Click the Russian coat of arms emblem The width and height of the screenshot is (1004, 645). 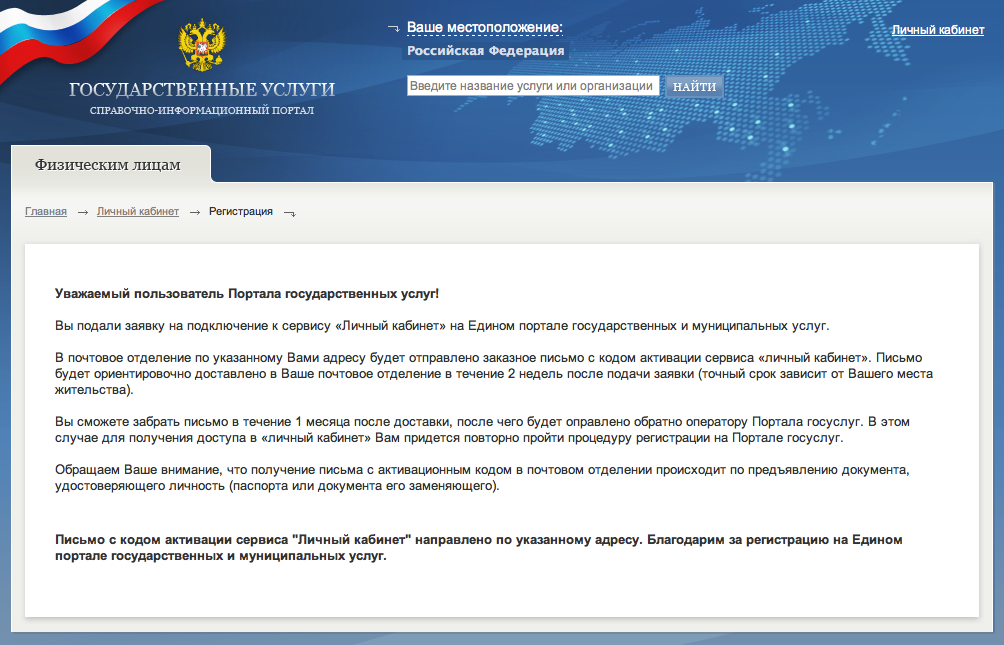pos(202,45)
